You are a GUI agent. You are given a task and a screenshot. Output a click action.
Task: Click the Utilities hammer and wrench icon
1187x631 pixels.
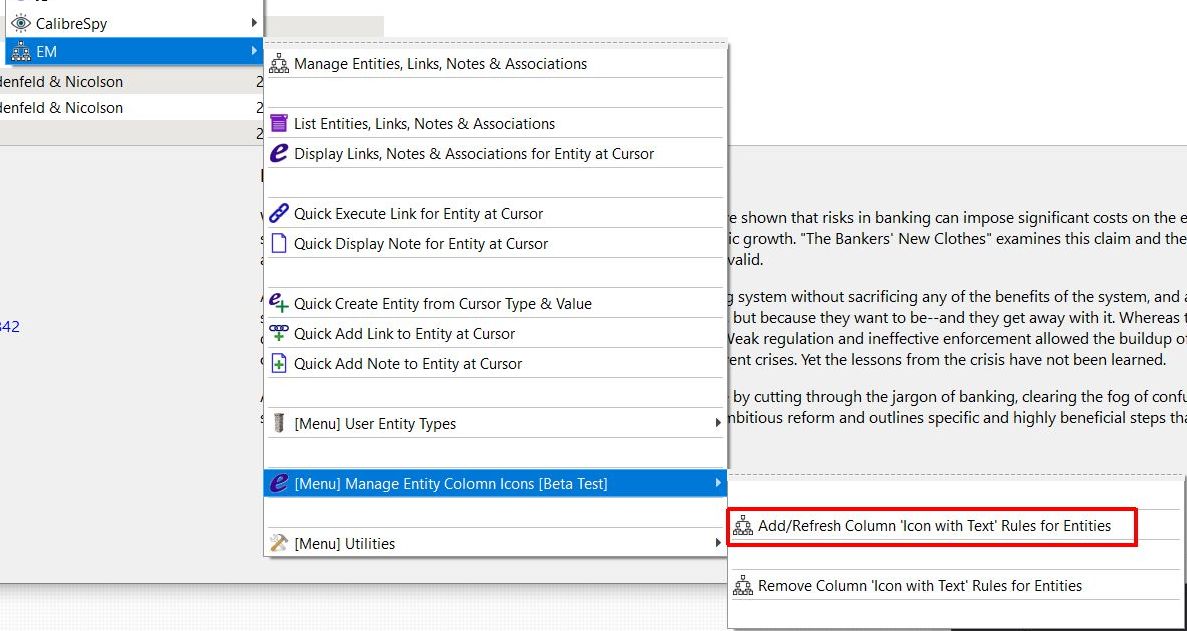click(x=279, y=543)
